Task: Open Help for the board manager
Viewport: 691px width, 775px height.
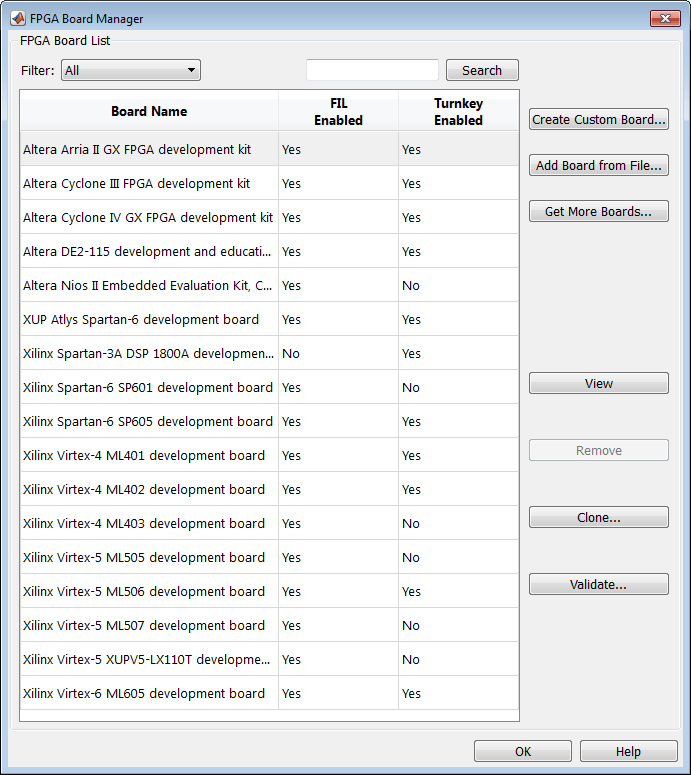Action: coord(628,752)
